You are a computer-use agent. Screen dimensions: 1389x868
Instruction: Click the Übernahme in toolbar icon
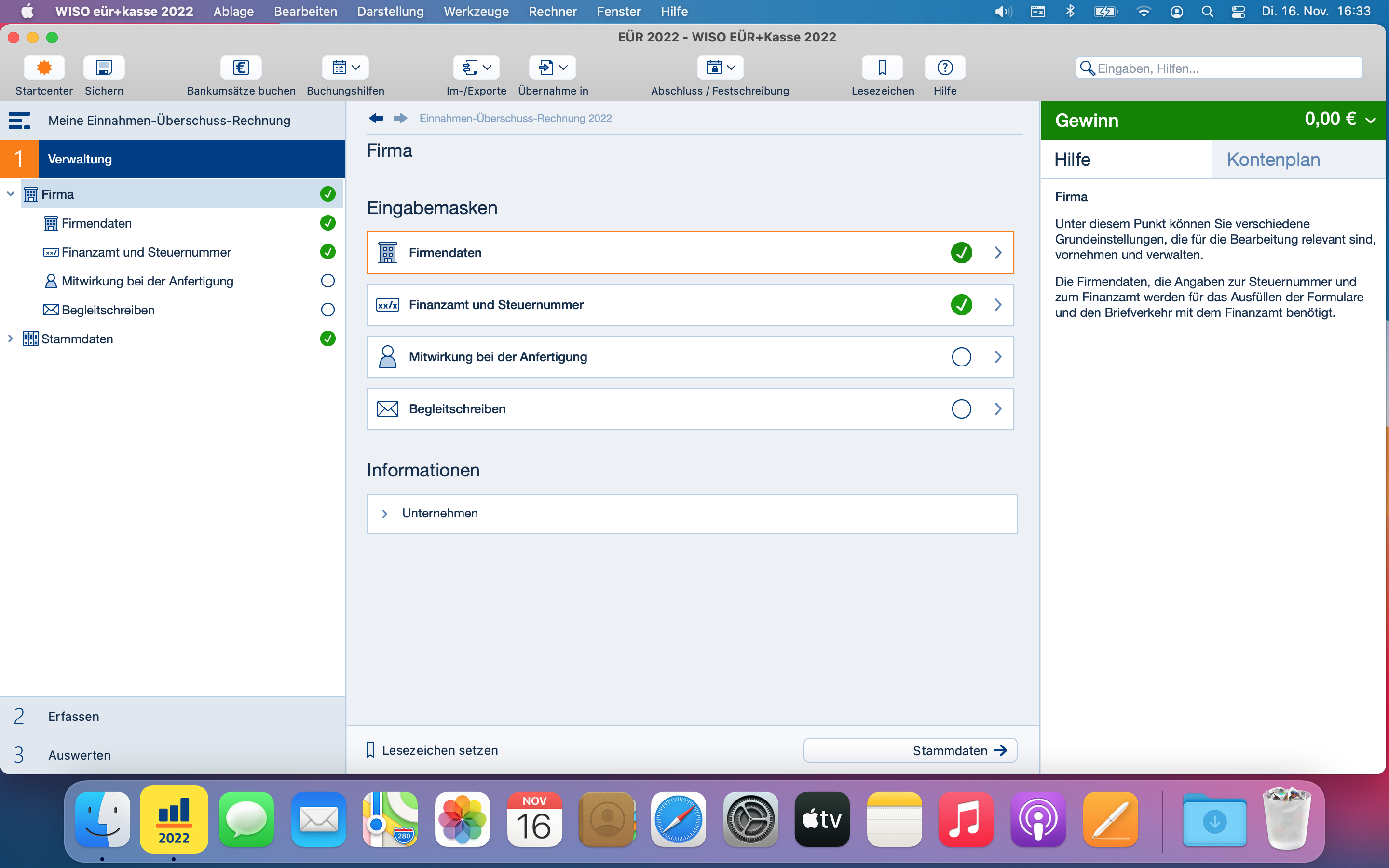[x=546, y=68]
